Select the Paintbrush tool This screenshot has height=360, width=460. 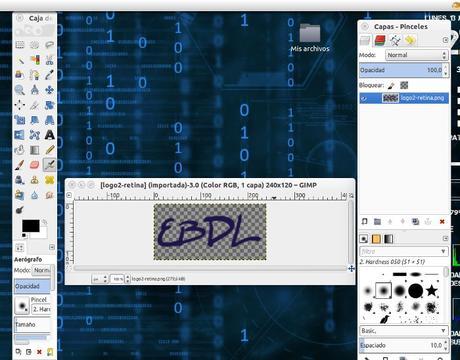[x=20, y=165]
